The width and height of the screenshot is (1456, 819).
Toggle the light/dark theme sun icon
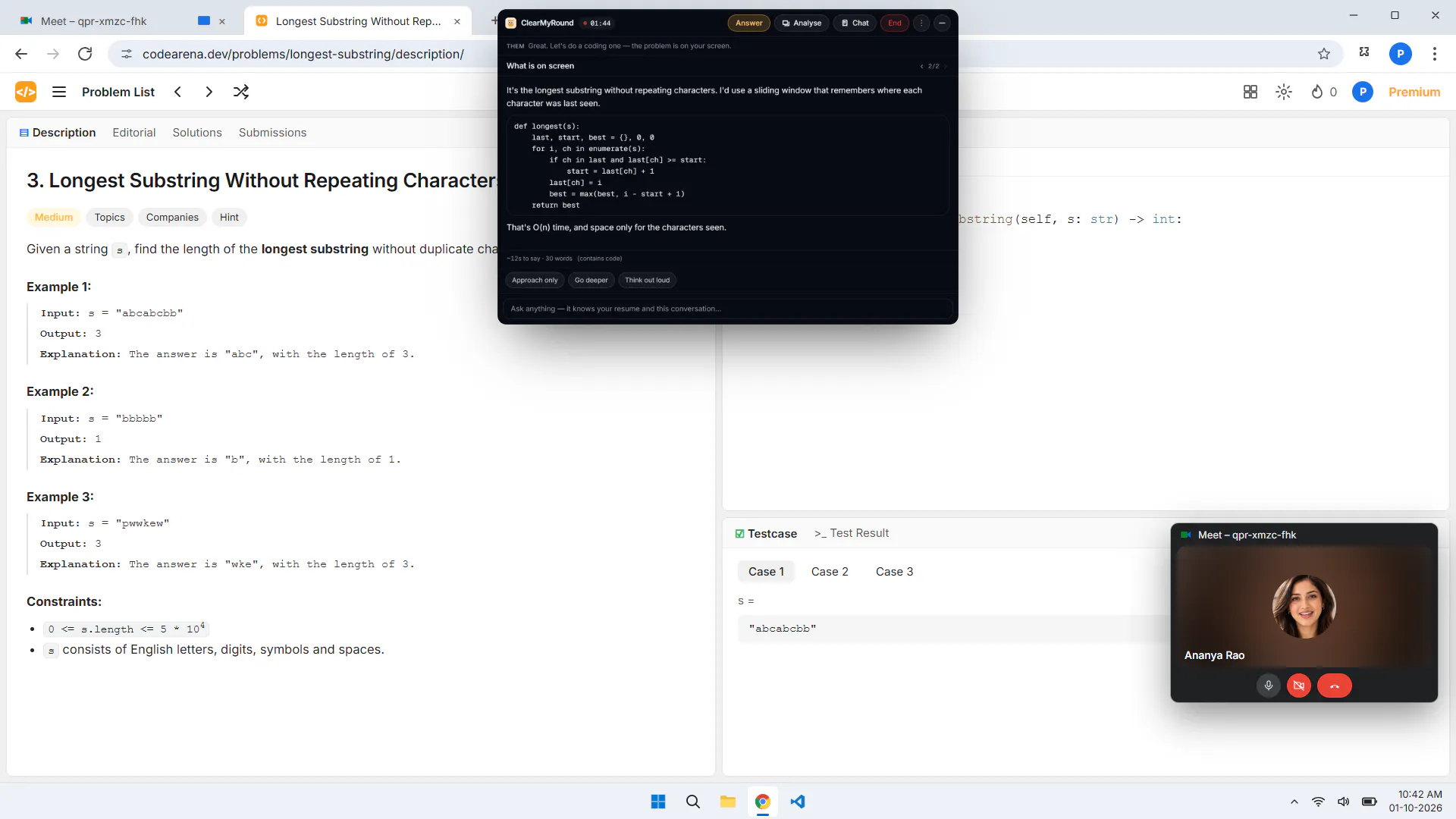1284,92
